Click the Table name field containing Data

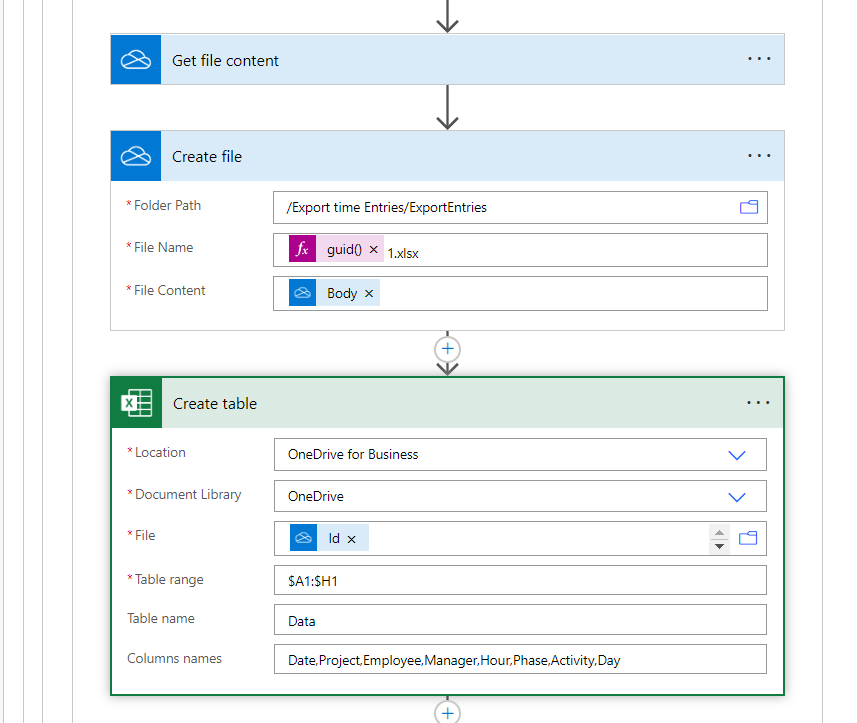coord(520,621)
